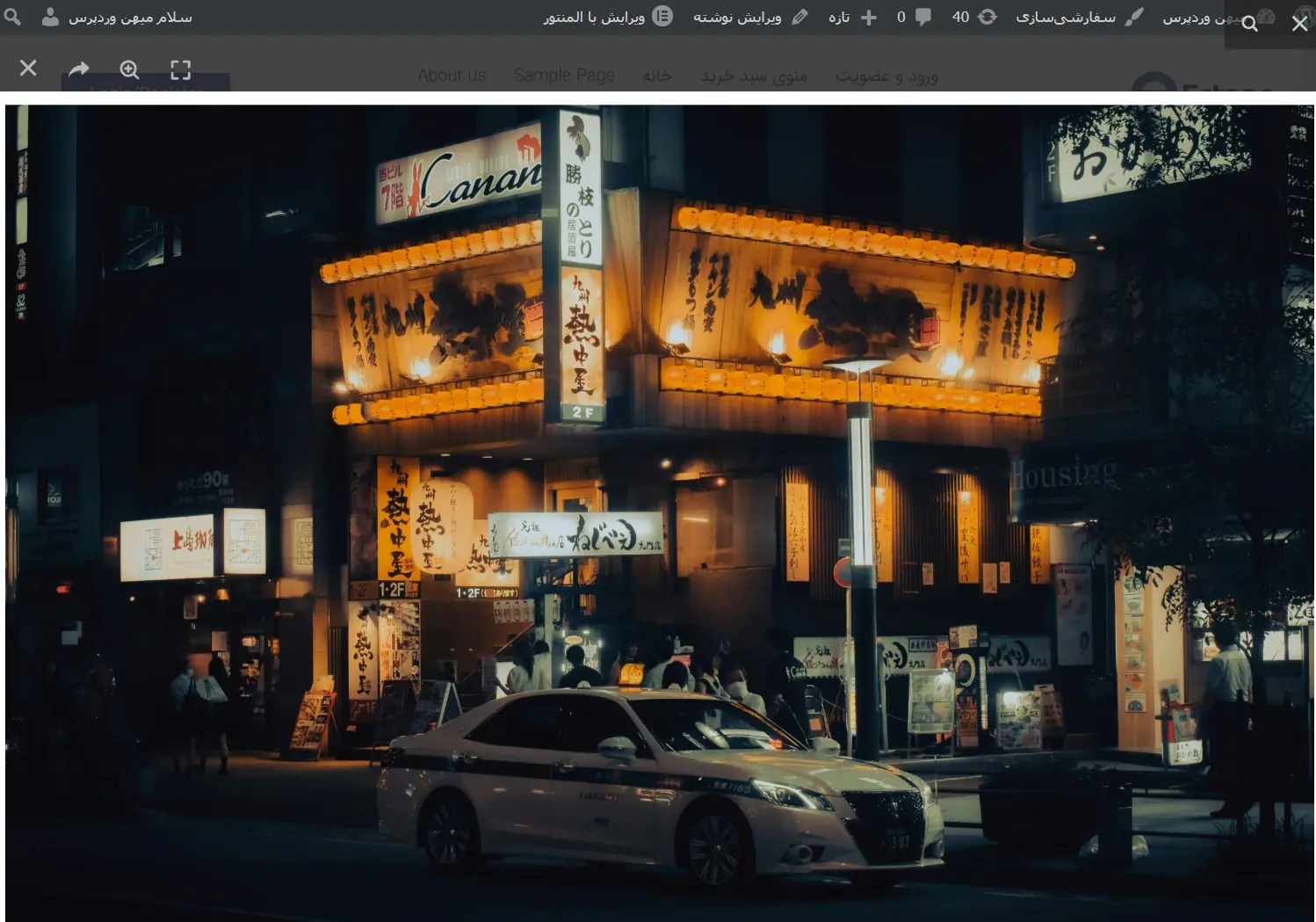Viewport: 1316px width, 922px height.
Task: Open admin bar search beside the user avatar
Action: click(12, 17)
